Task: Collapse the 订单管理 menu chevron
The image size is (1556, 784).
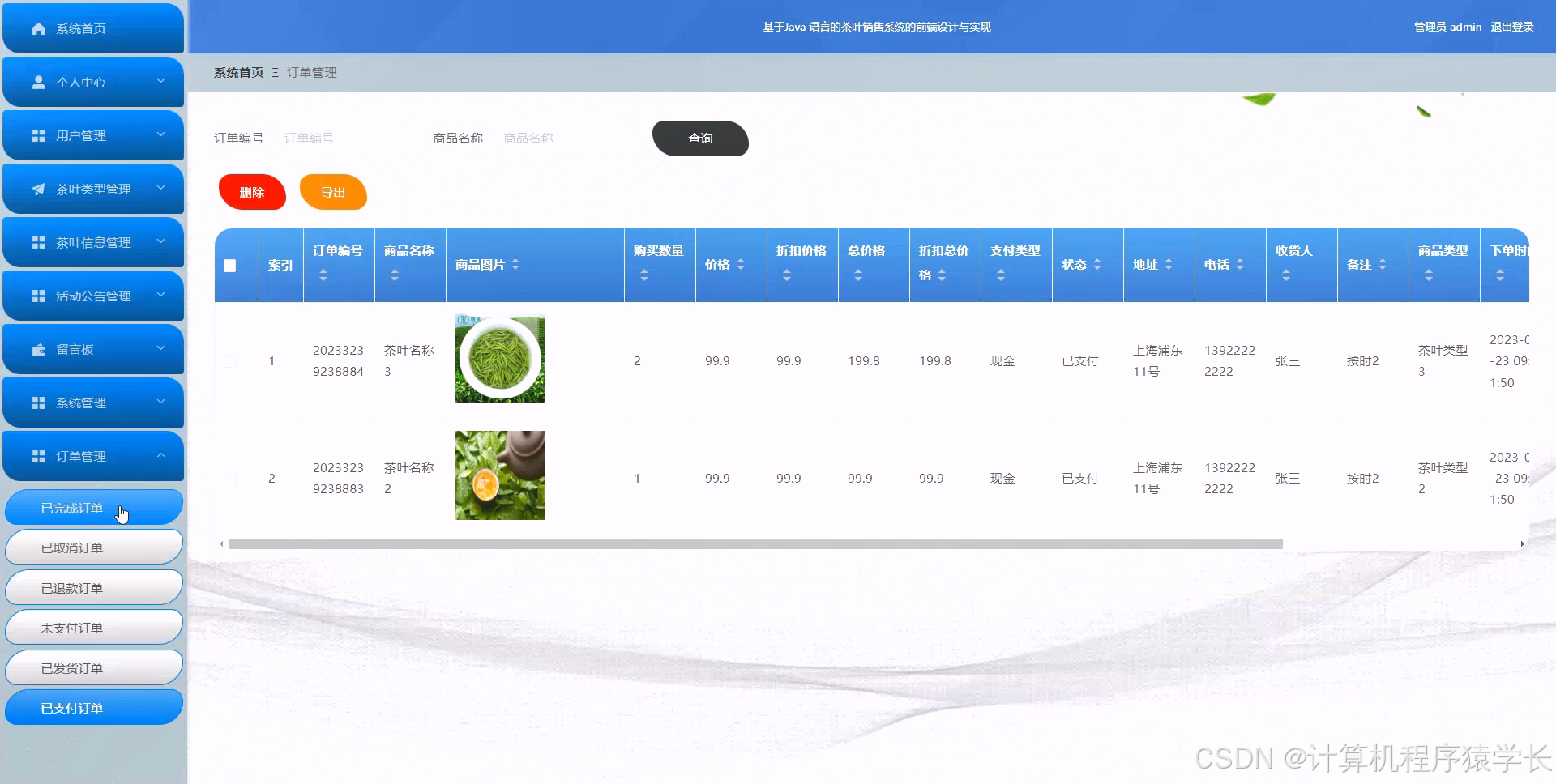Action: click(x=160, y=455)
